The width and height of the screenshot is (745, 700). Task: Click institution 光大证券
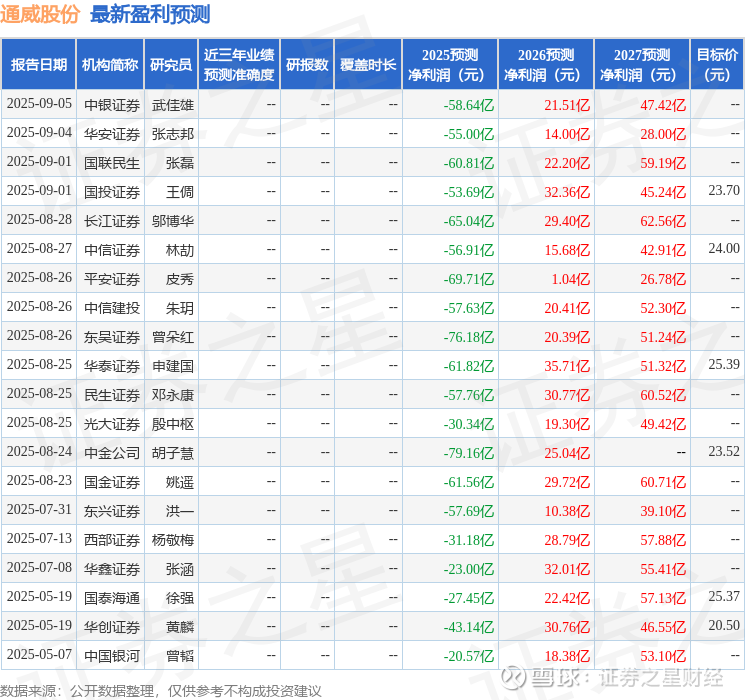pyautogui.click(x=112, y=424)
